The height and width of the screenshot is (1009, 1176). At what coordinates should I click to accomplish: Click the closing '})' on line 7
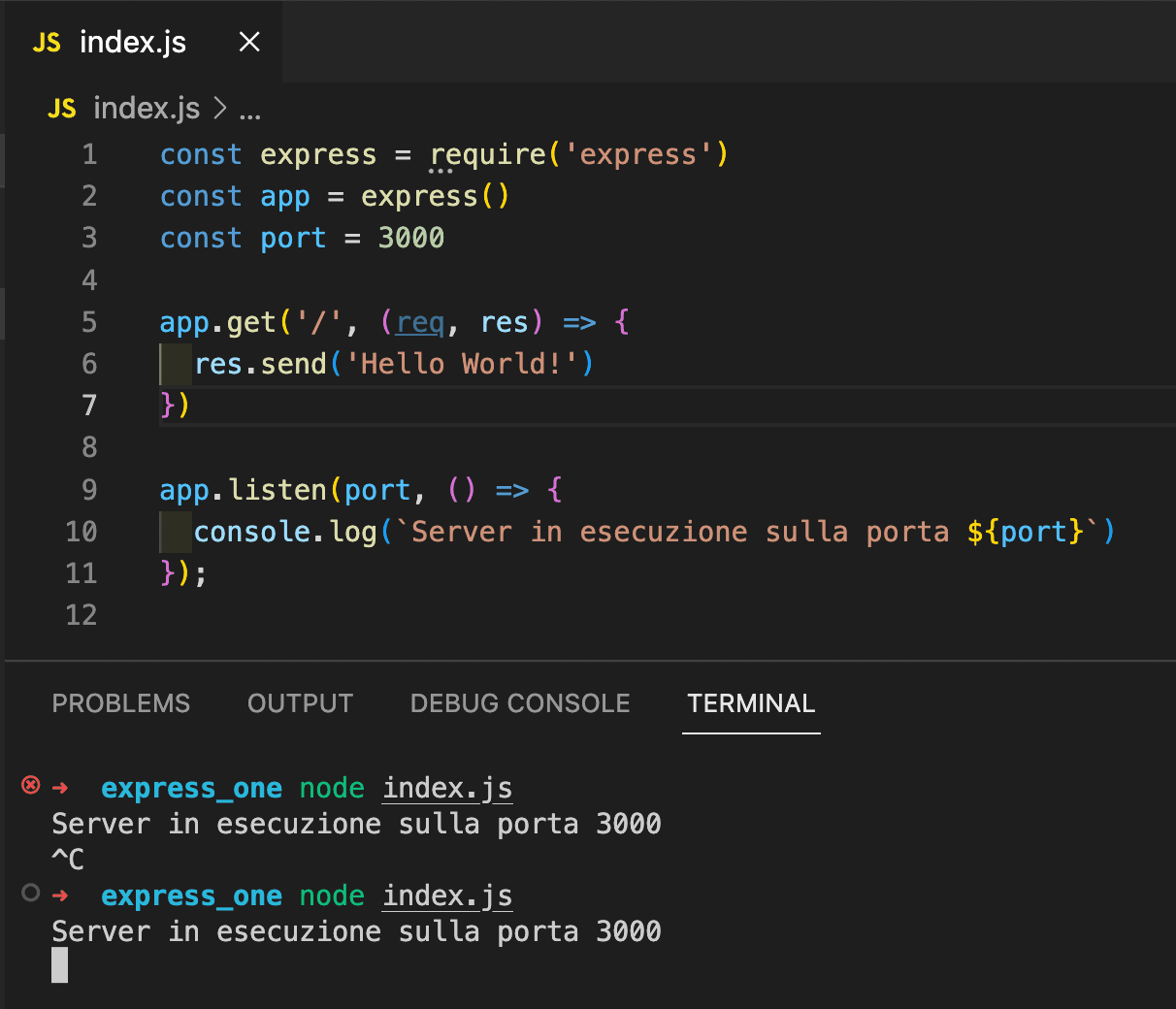176,405
